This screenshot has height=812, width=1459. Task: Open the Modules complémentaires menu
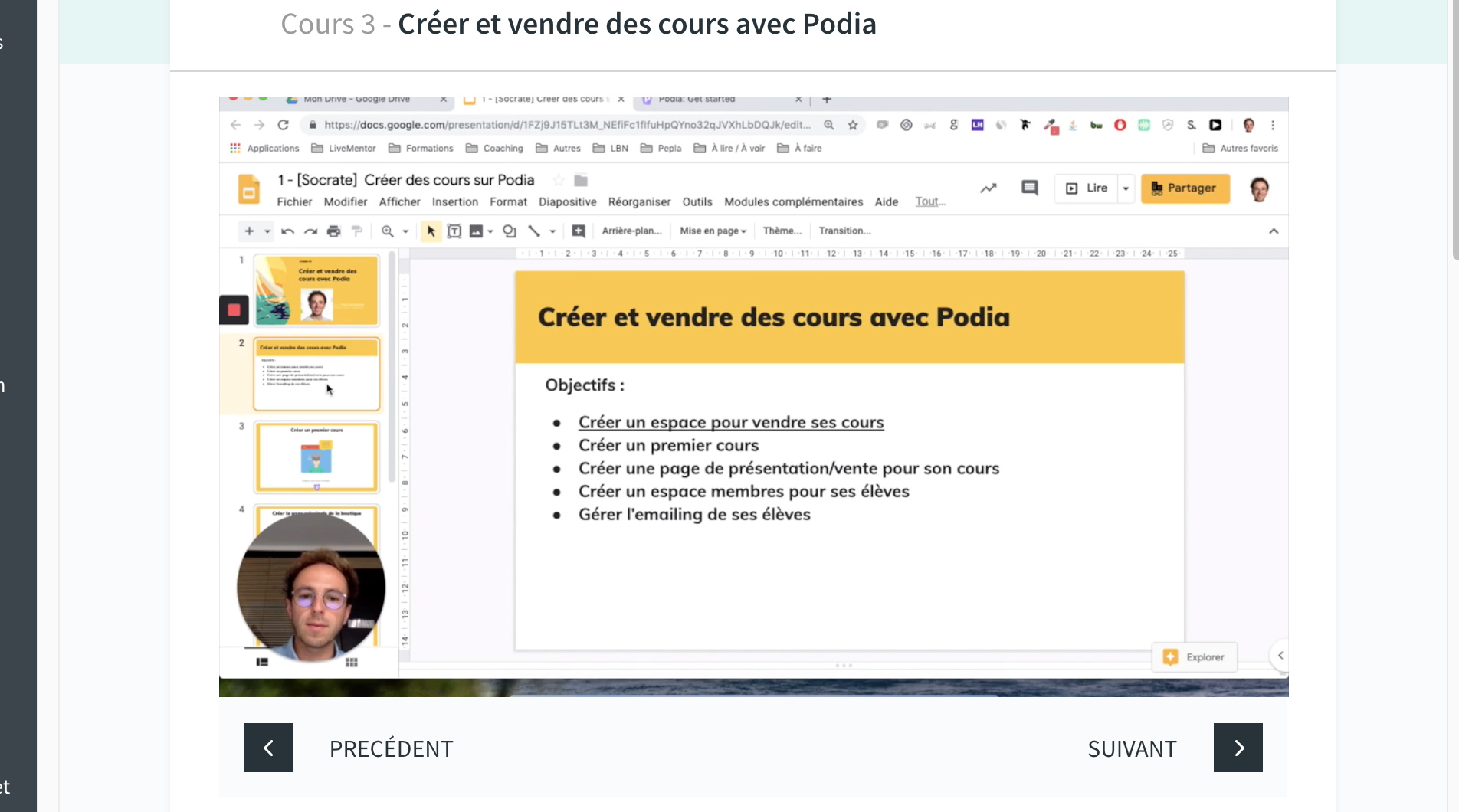[x=793, y=201]
